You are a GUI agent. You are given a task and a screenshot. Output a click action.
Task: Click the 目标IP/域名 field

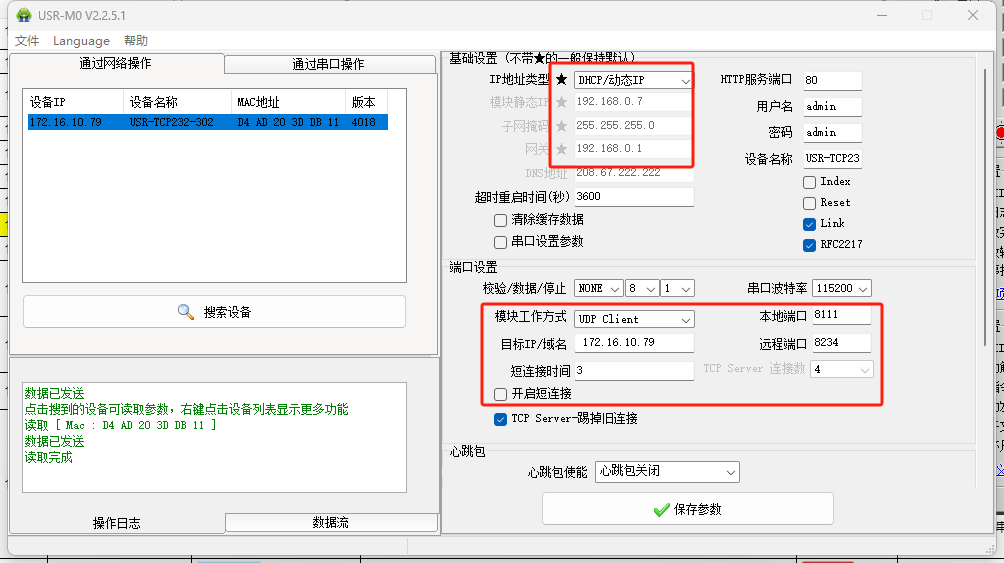click(x=634, y=343)
